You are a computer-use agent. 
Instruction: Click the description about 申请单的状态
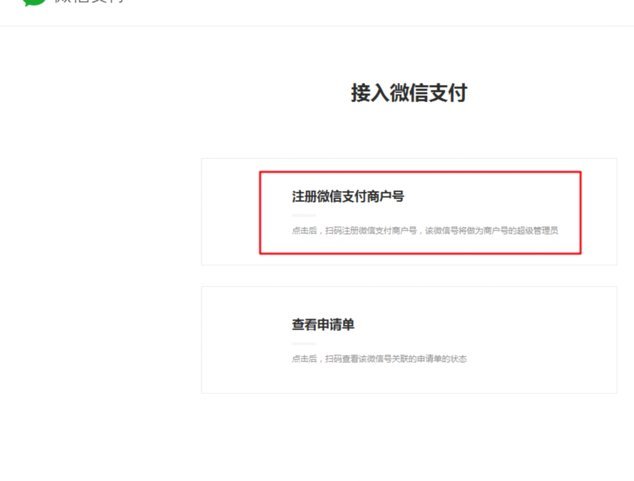(379, 359)
